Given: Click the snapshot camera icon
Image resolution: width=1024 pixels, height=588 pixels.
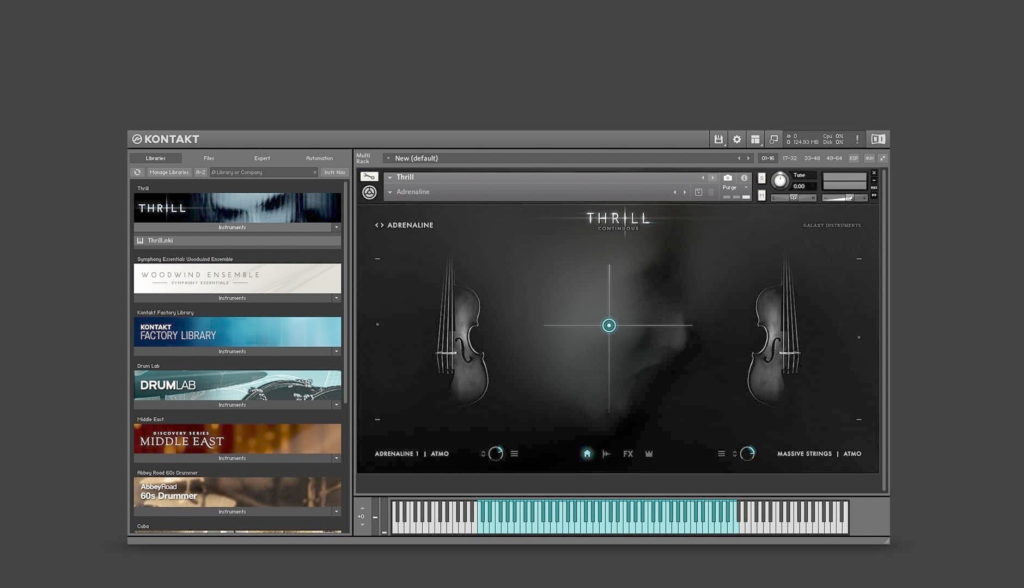Looking at the screenshot, I should tap(727, 178).
